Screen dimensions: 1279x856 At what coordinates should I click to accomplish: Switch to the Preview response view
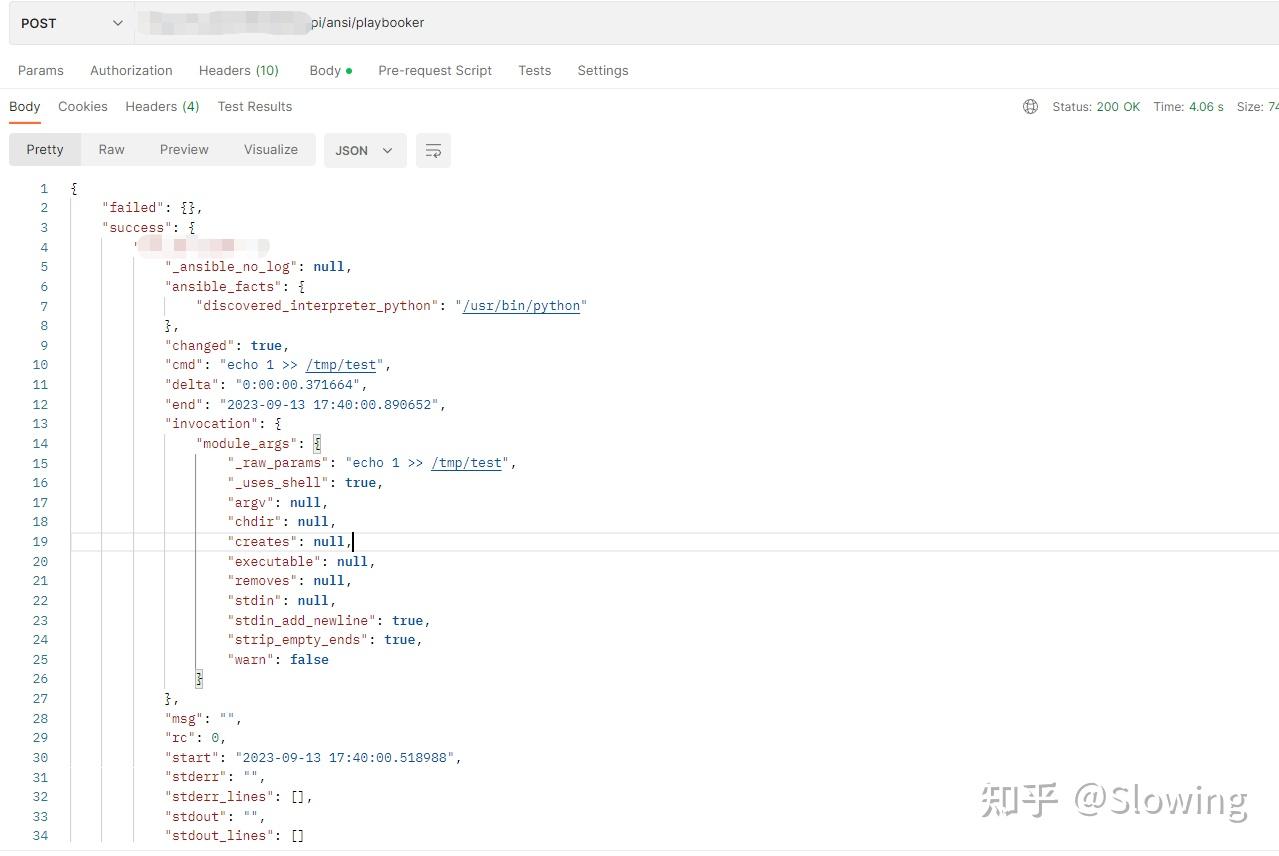(x=184, y=149)
